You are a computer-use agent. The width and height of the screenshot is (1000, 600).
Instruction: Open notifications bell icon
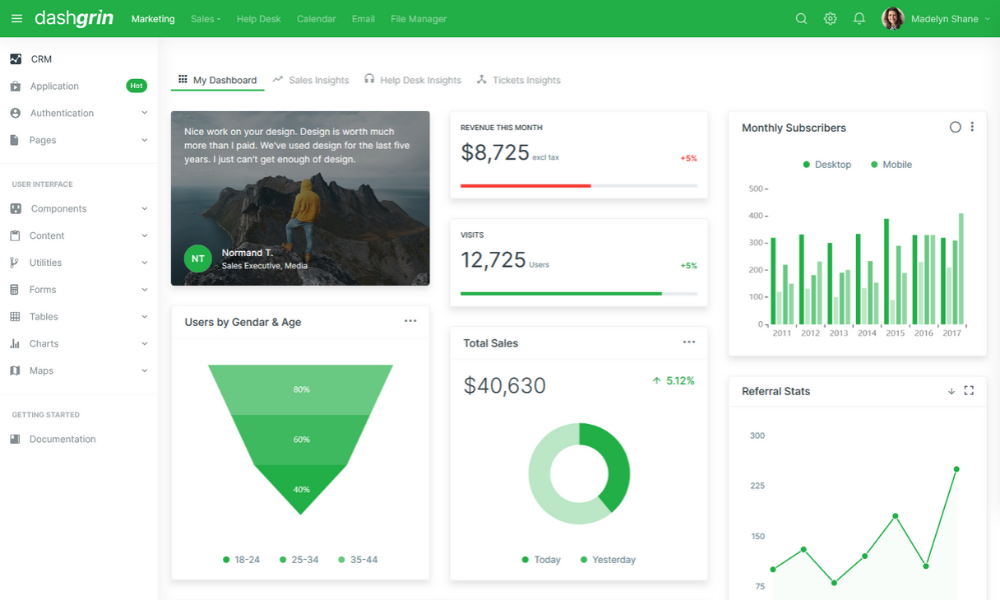coord(859,19)
